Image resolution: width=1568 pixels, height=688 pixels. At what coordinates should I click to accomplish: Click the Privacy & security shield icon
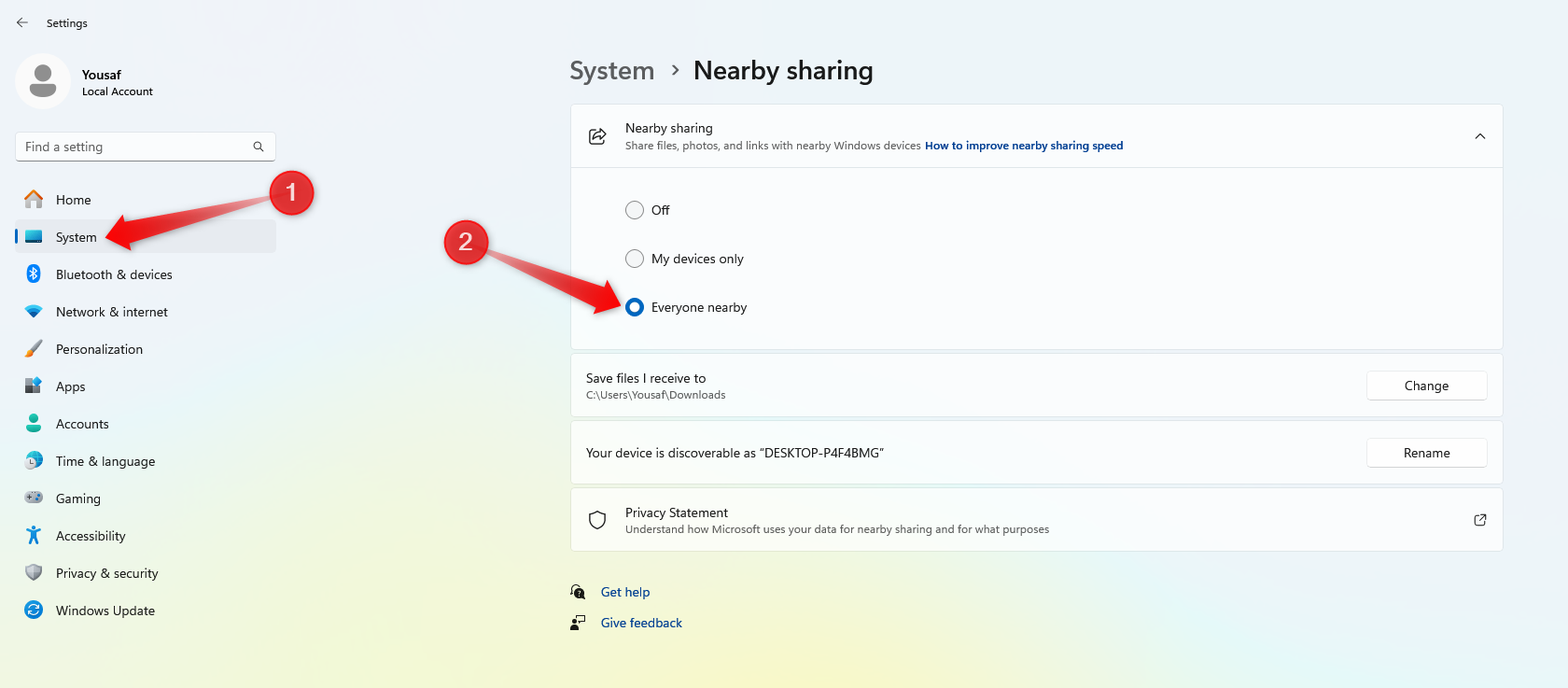point(34,572)
